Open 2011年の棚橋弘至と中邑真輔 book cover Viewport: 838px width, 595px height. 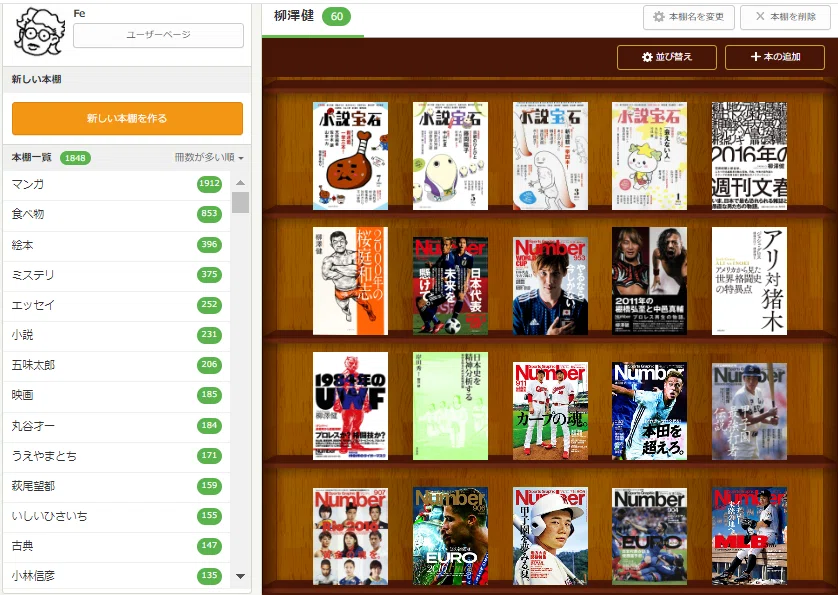649,281
